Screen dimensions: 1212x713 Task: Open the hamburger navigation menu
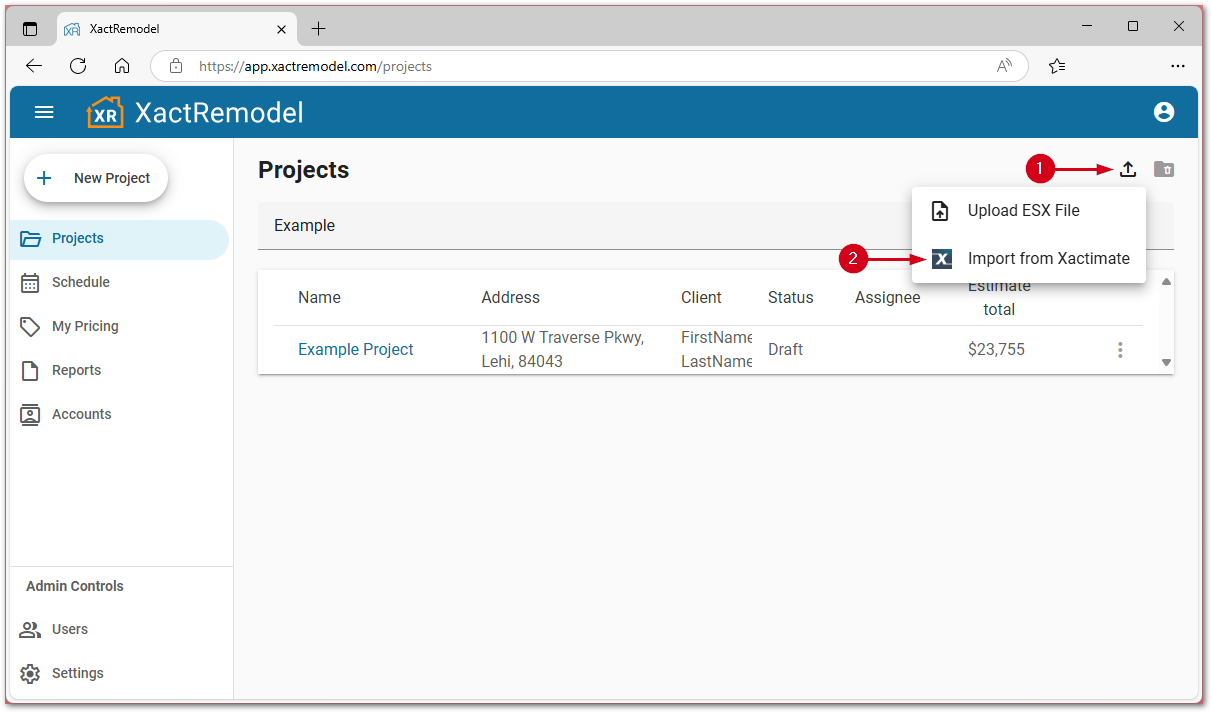coord(44,112)
